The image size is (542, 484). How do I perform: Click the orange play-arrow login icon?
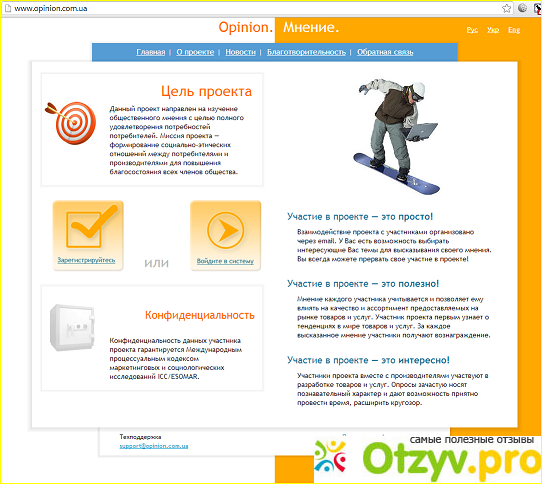225,231
